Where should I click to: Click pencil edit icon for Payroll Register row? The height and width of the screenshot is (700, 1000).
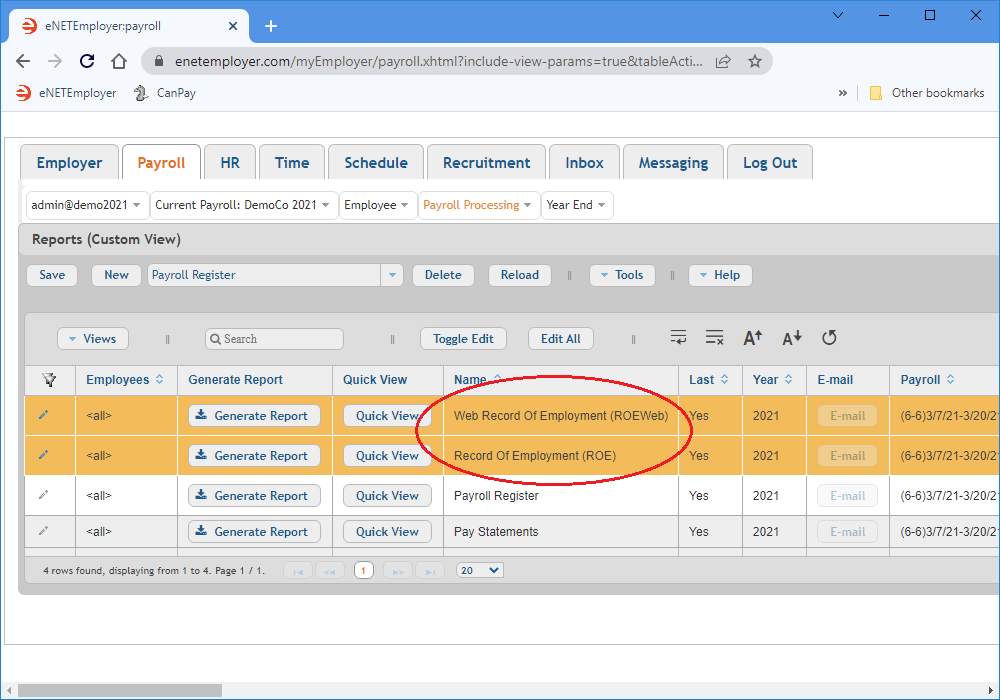point(43,495)
